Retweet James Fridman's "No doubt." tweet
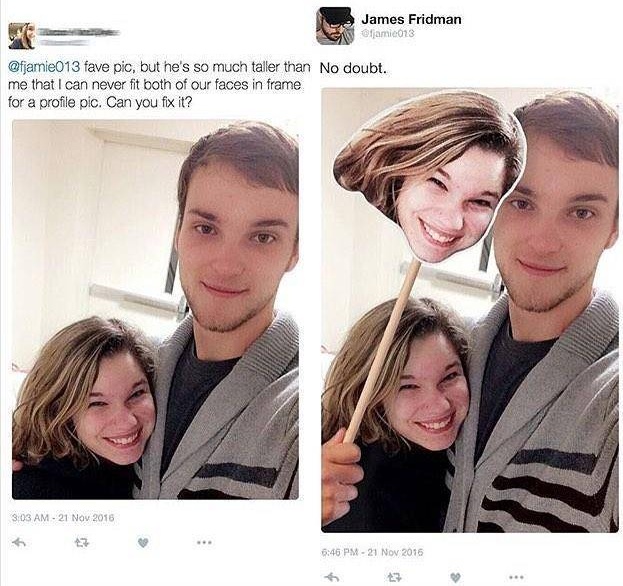The height and width of the screenshot is (586, 623). (394, 576)
